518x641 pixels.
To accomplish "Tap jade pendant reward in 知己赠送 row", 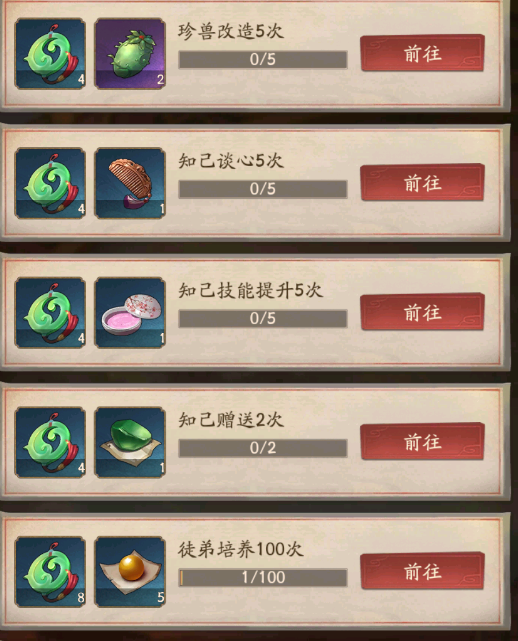I will (x=50, y=442).
